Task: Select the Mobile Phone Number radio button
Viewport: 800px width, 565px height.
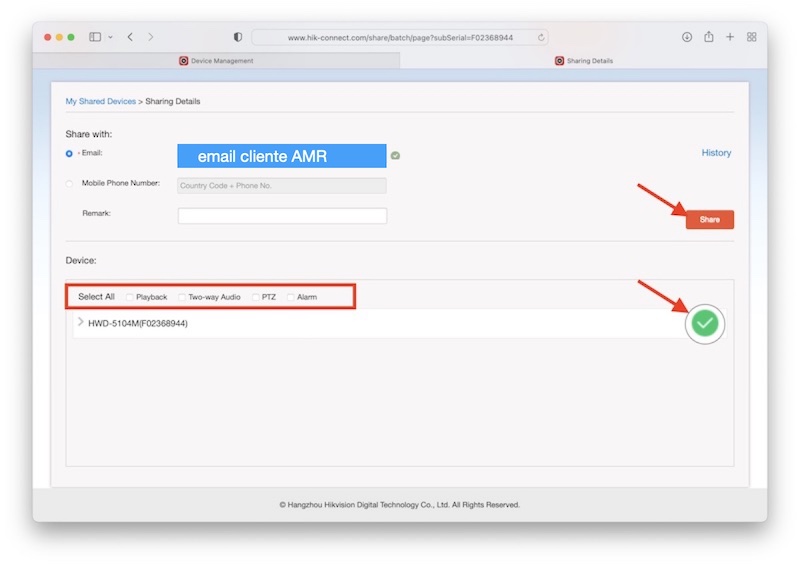Action: pyautogui.click(x=69, y=184)
